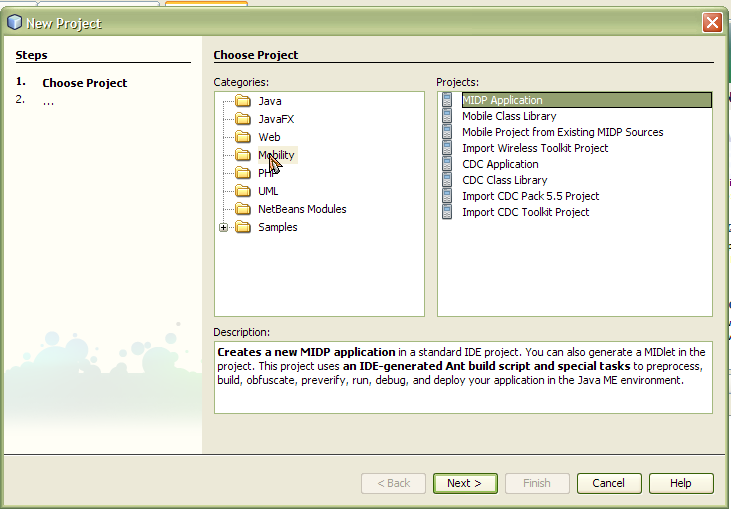The image size is (731, 509).
Task: Click the Mobile Project from Existing MIDP Sources icon
Action: click(x=447, y=132)
